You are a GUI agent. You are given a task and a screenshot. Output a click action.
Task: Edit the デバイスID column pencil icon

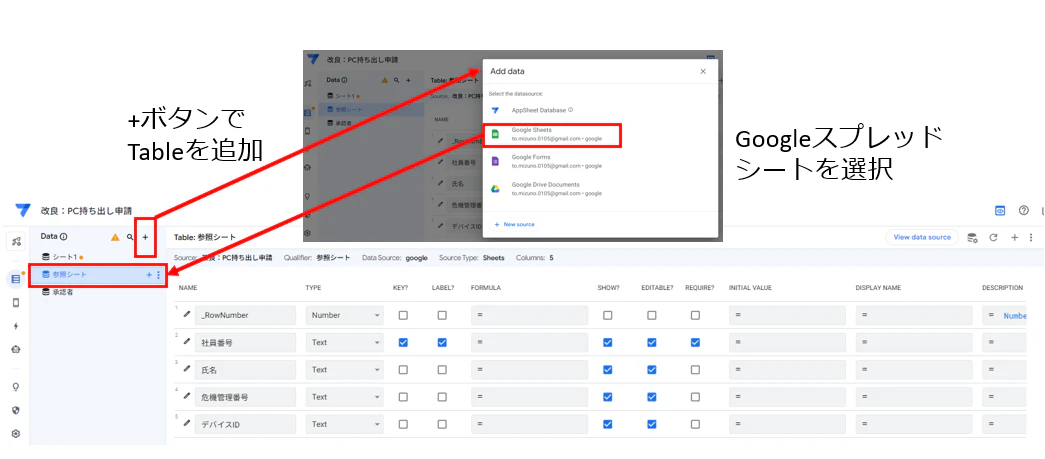pos(187,424)
